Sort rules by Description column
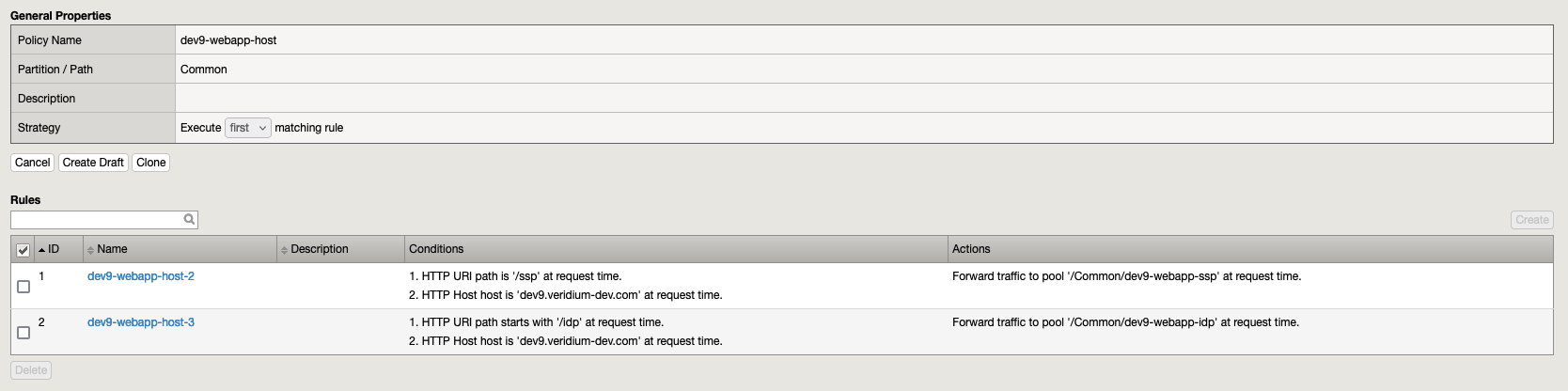 [x=319, y=249]
